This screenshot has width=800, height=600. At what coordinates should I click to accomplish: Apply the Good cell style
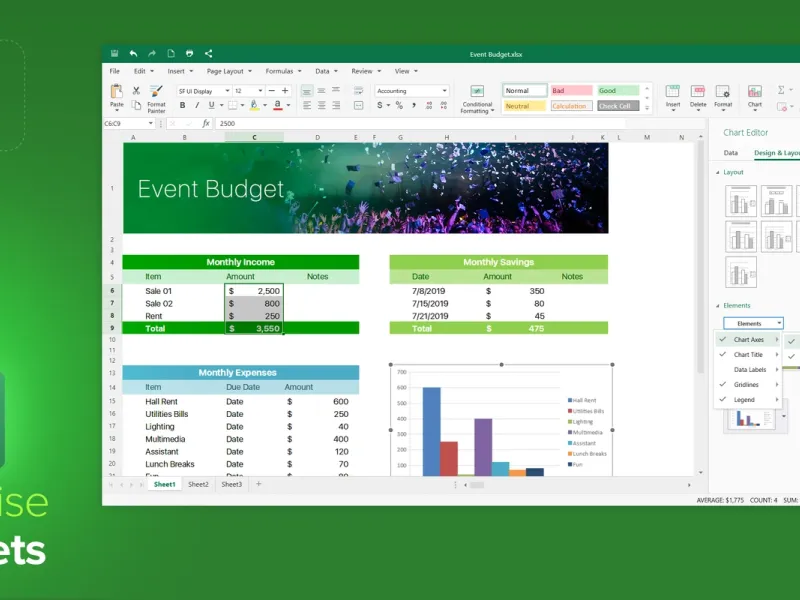(618, 90)
